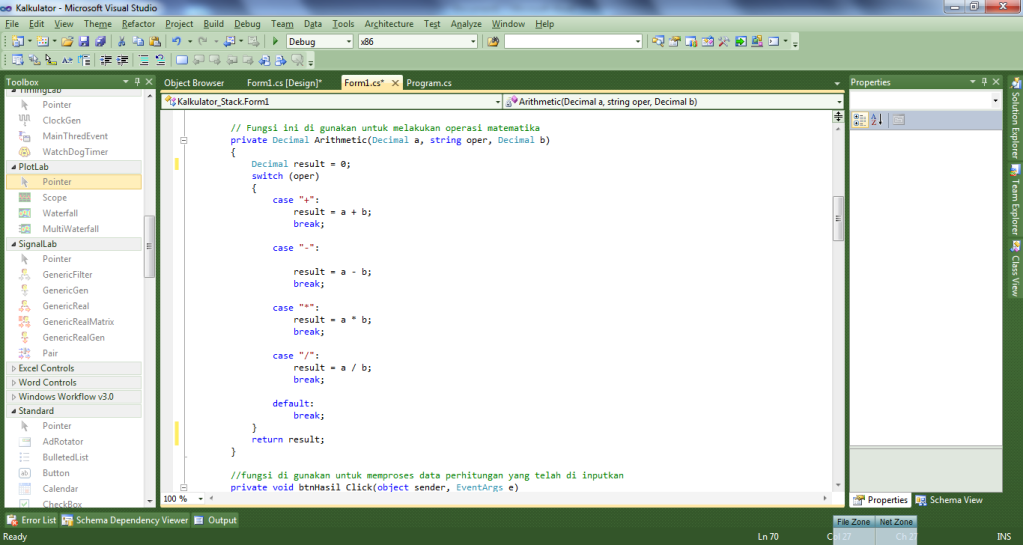1023x545 pixels.
Task: Click the Net Zone status bar button
Action: (x=896, y=522)
